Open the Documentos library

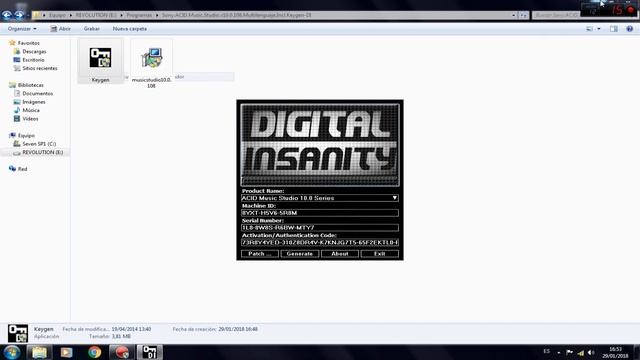[x=37, y=93]
